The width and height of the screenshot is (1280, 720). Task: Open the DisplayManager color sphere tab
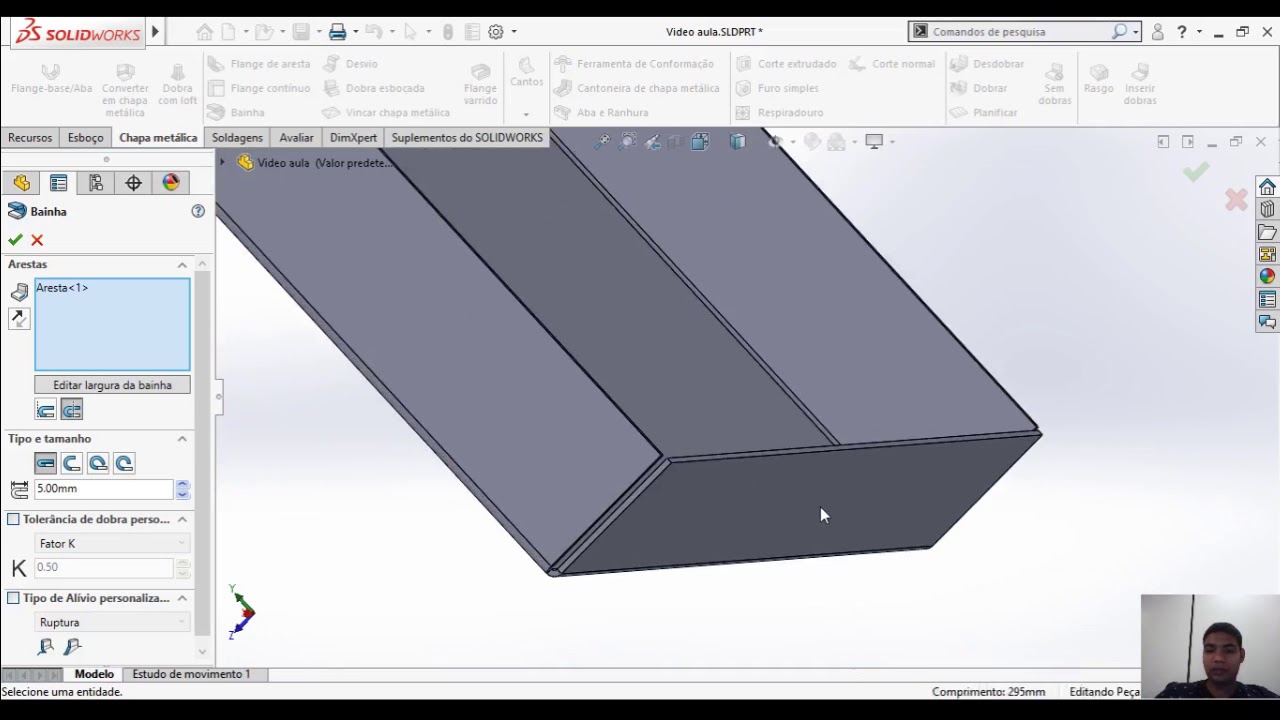pos(171,183)
